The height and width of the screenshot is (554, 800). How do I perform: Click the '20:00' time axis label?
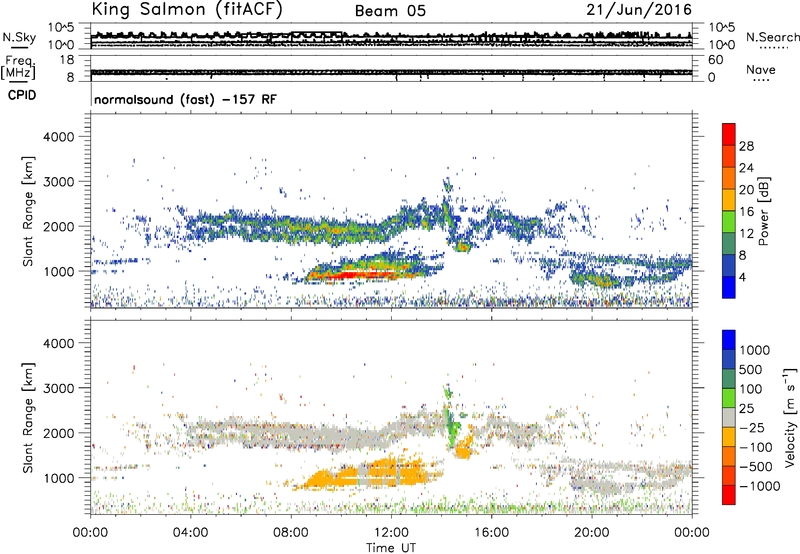592,533
